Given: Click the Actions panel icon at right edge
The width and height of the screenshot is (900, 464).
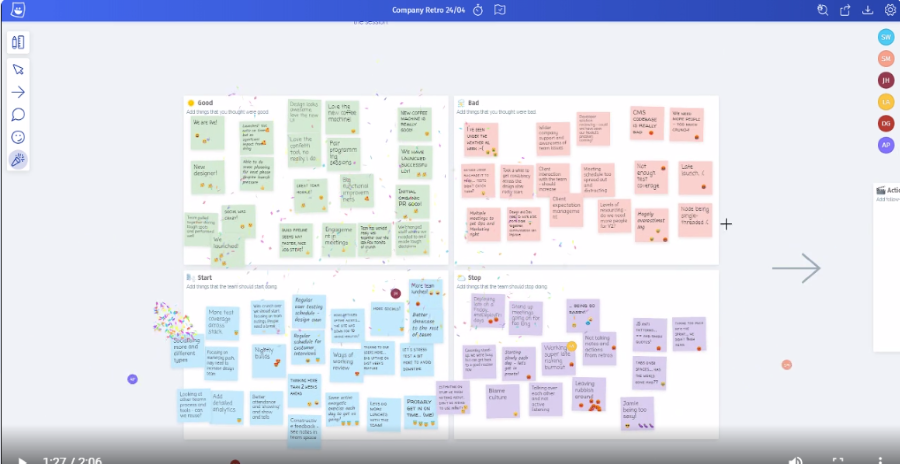Looking at the screenshot, I should click(x=880, y=190).
